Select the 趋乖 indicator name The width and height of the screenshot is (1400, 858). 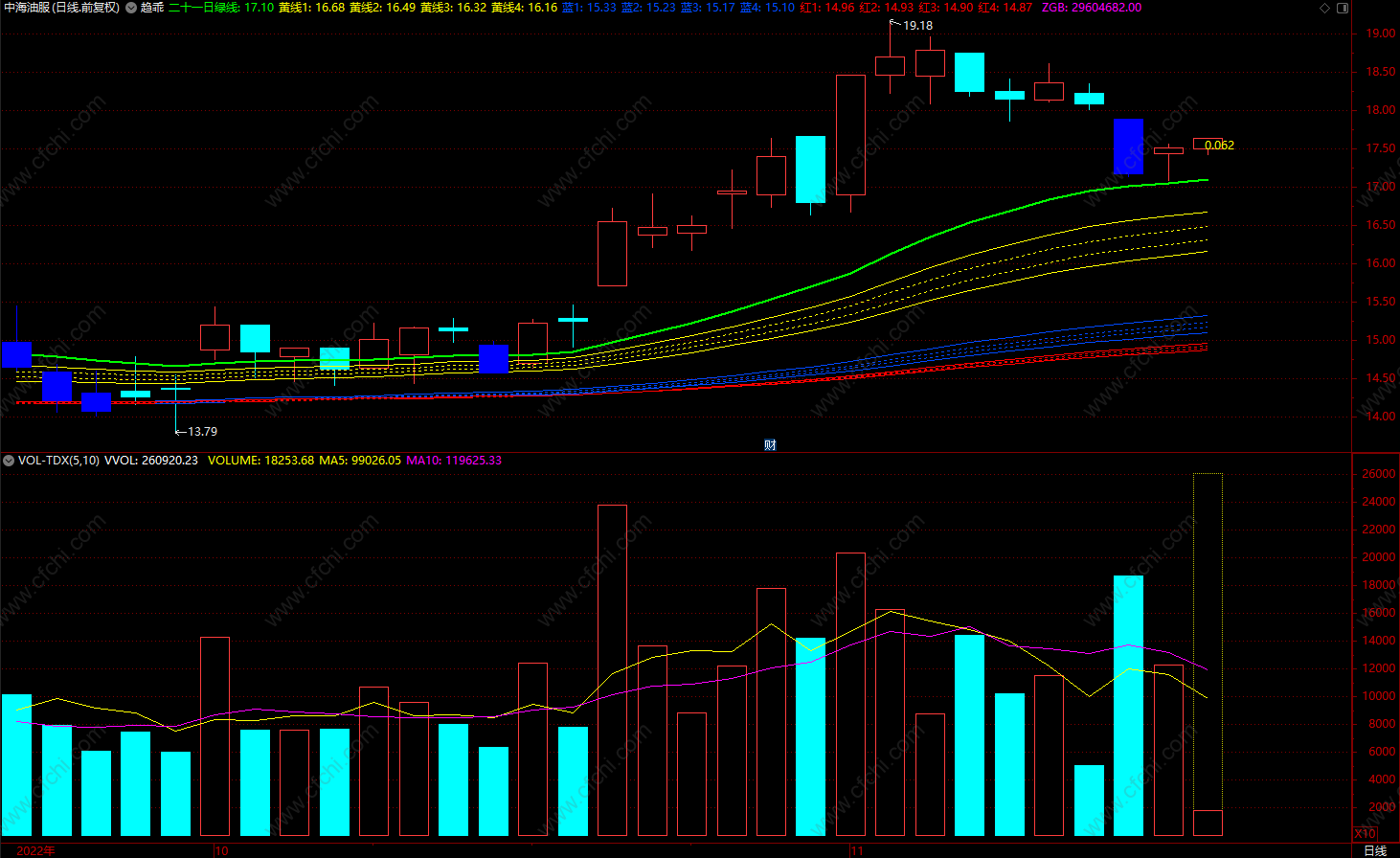pyautogui.click(x=152, y=8)
